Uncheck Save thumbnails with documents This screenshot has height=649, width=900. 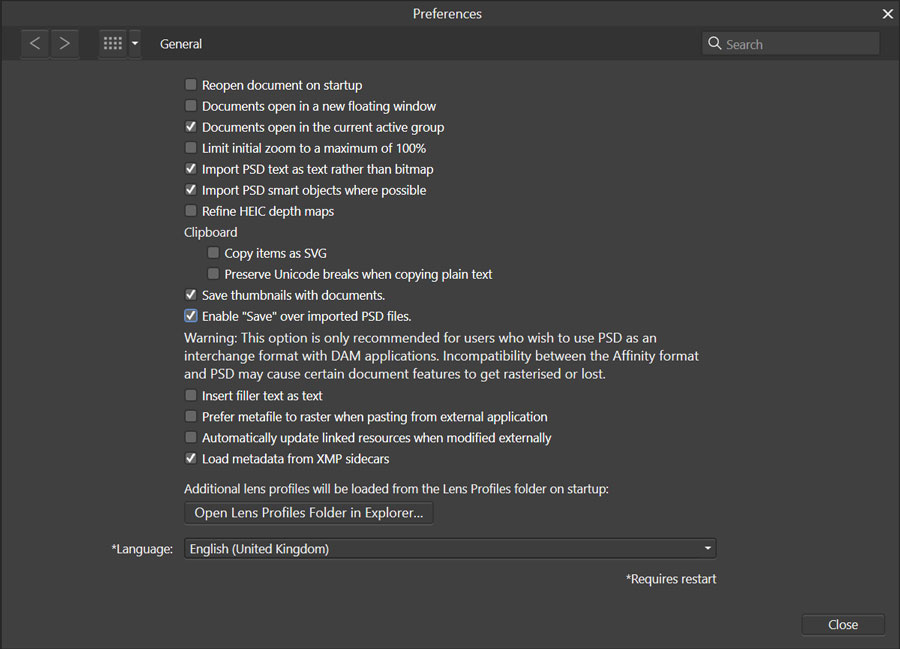[191, 294]
